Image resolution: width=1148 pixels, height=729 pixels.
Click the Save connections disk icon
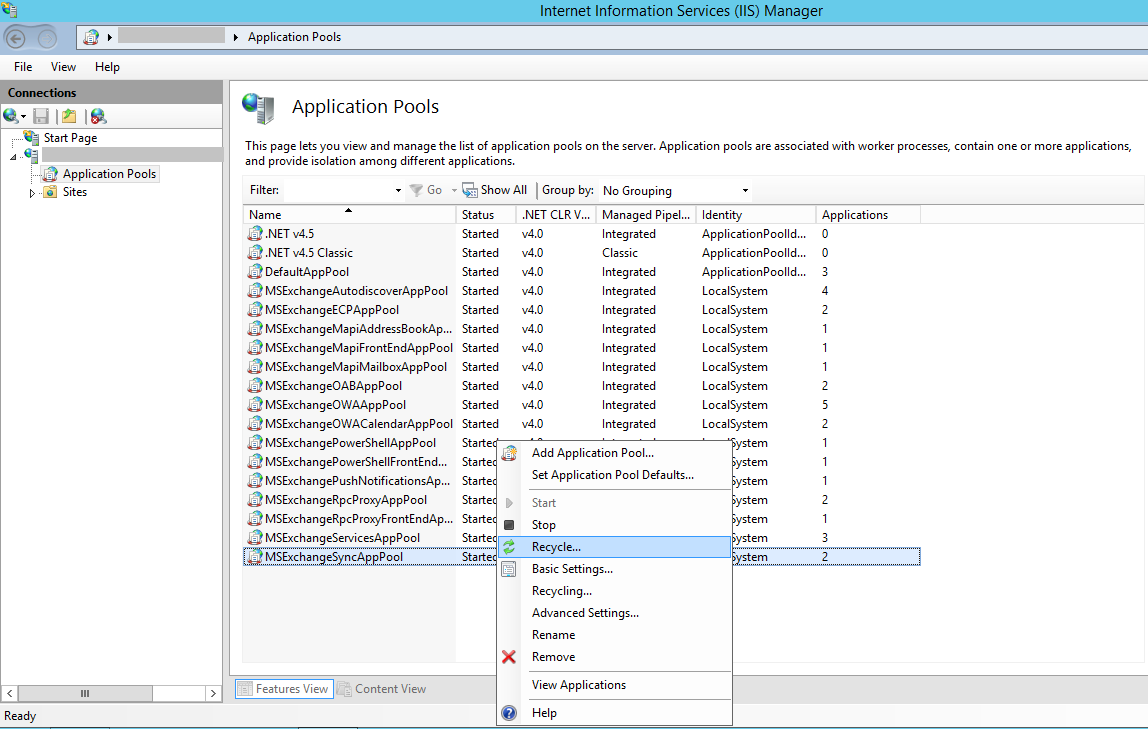[41, 116]
